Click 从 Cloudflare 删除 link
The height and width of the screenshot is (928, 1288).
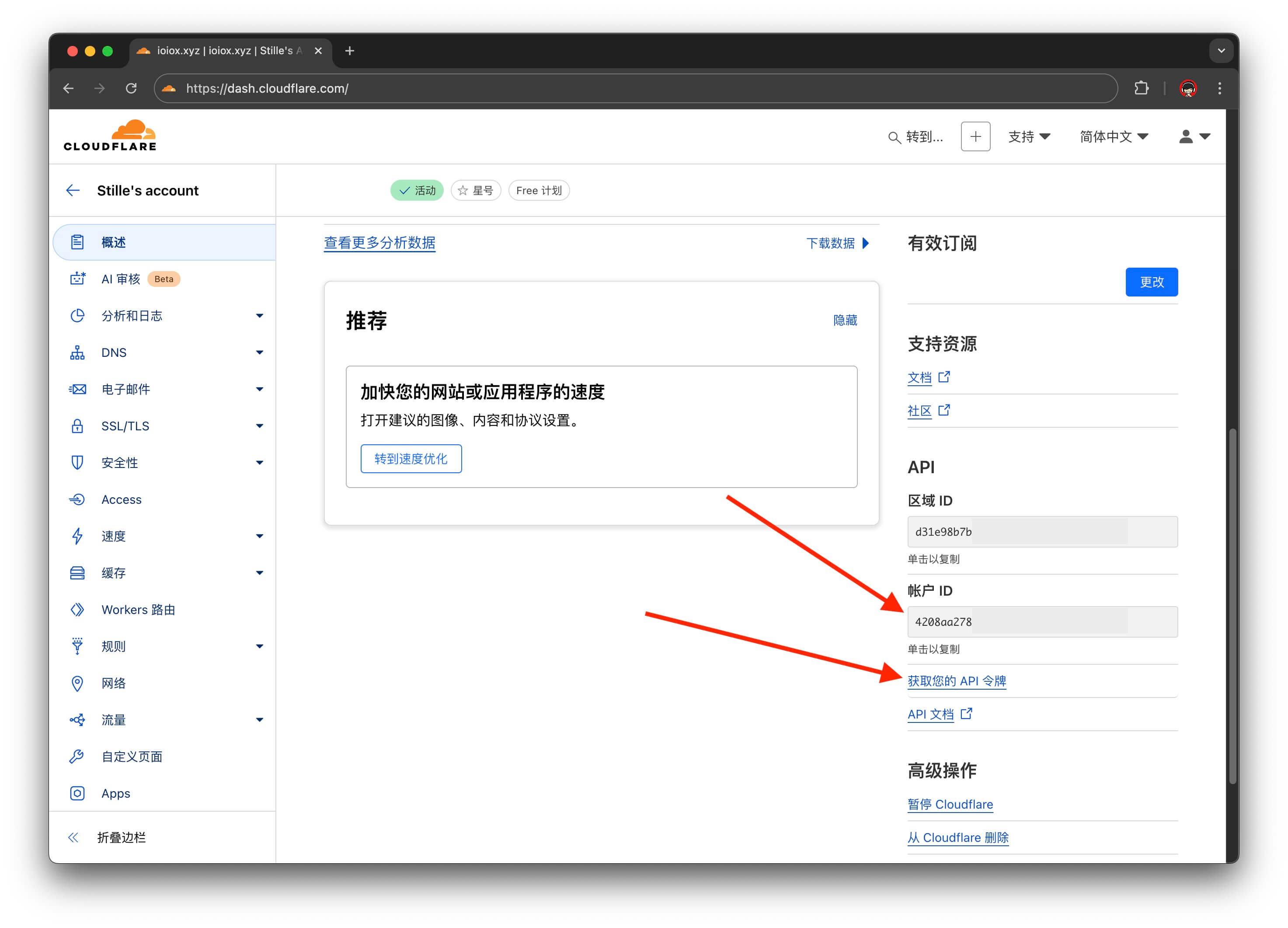[957, 838]
